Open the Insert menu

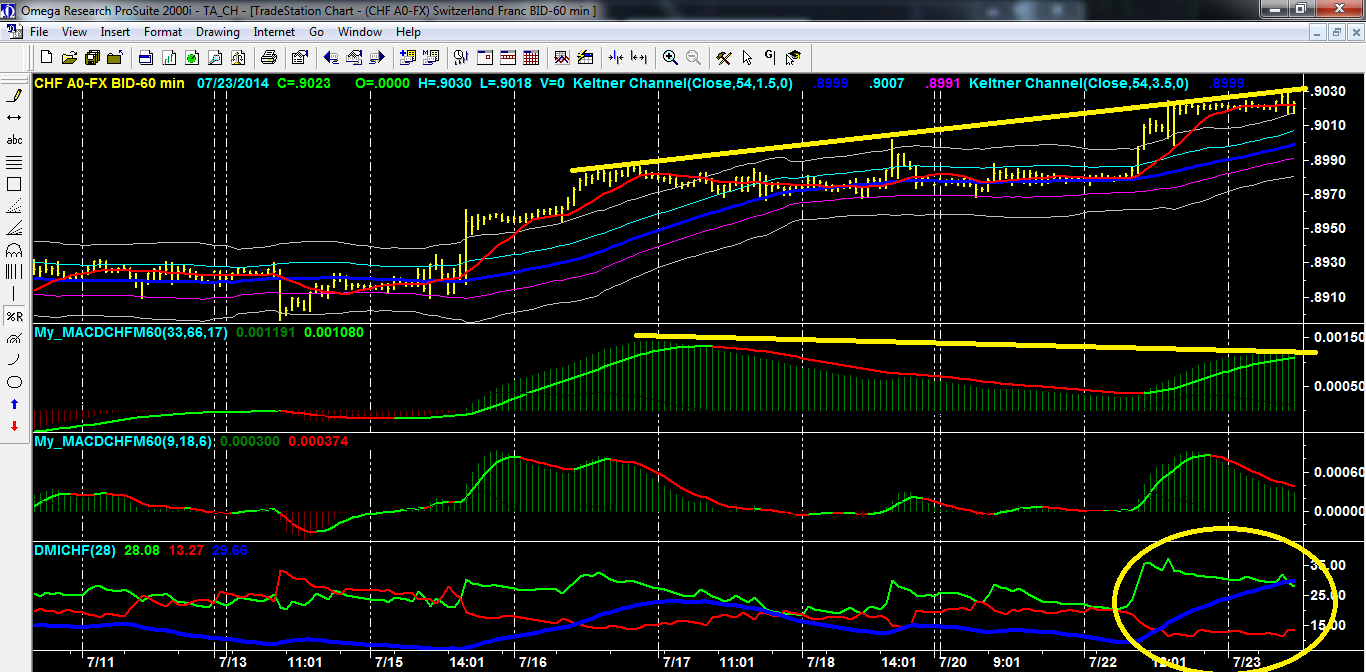click(x=115, y=32)
